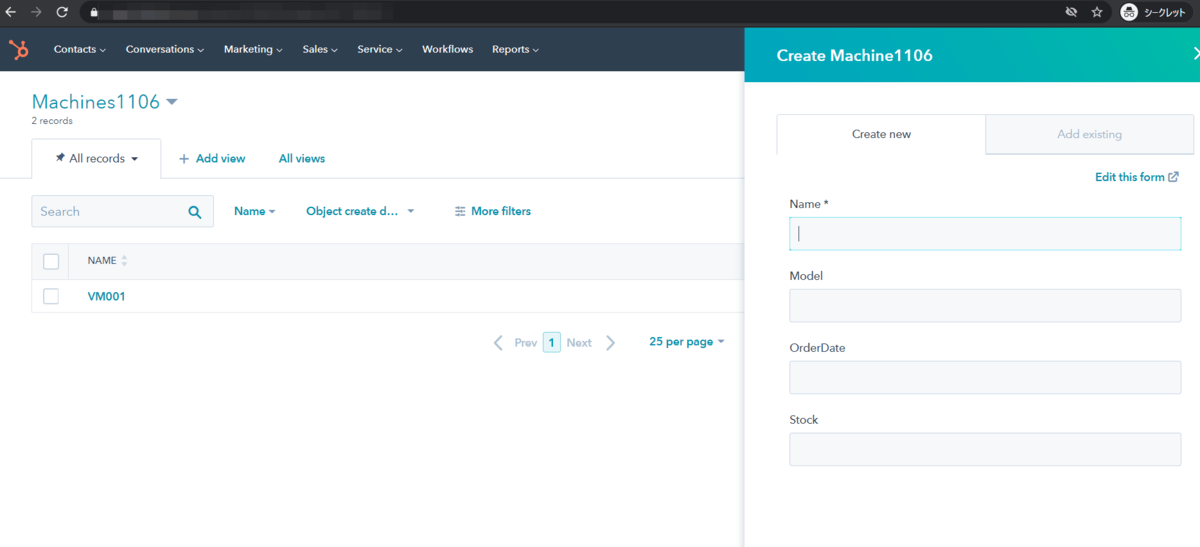Open the Reports dropdown
The height and width of the screenshot is (547, 1200).
click(515, 49)
